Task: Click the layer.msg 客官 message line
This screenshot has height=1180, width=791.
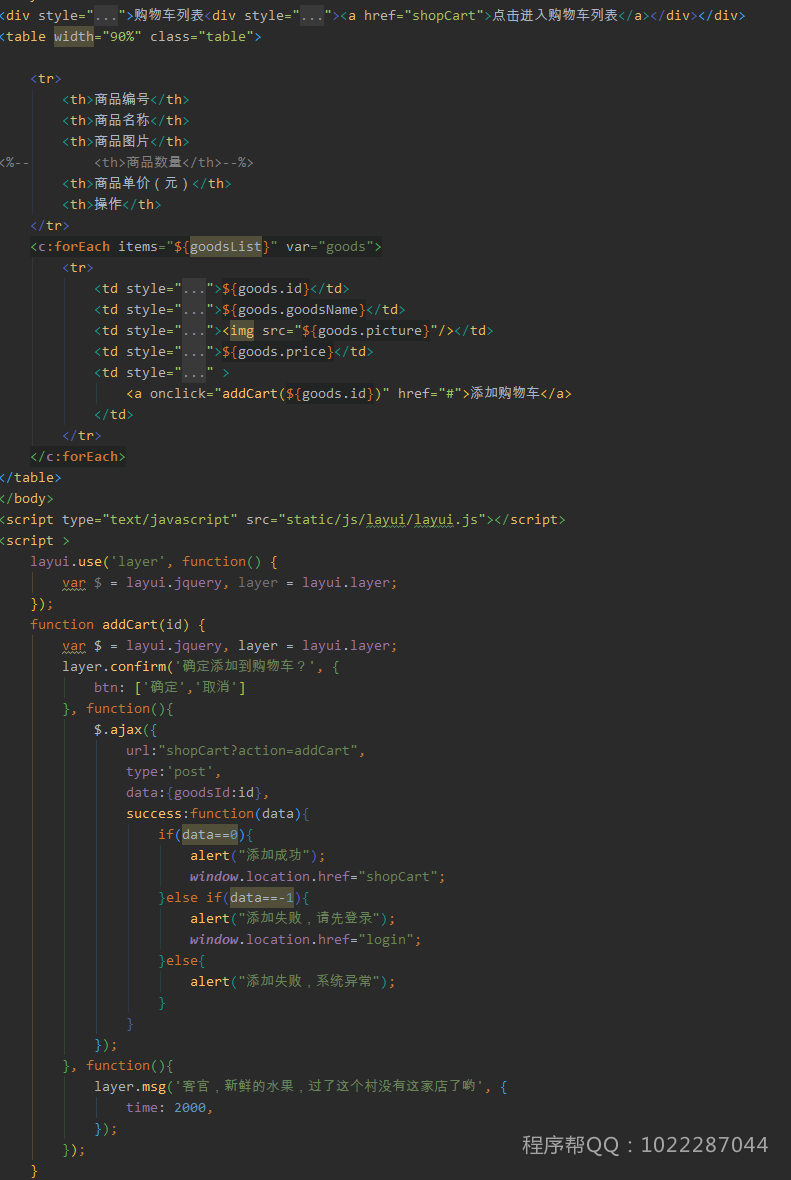Action: (301, 1087)
